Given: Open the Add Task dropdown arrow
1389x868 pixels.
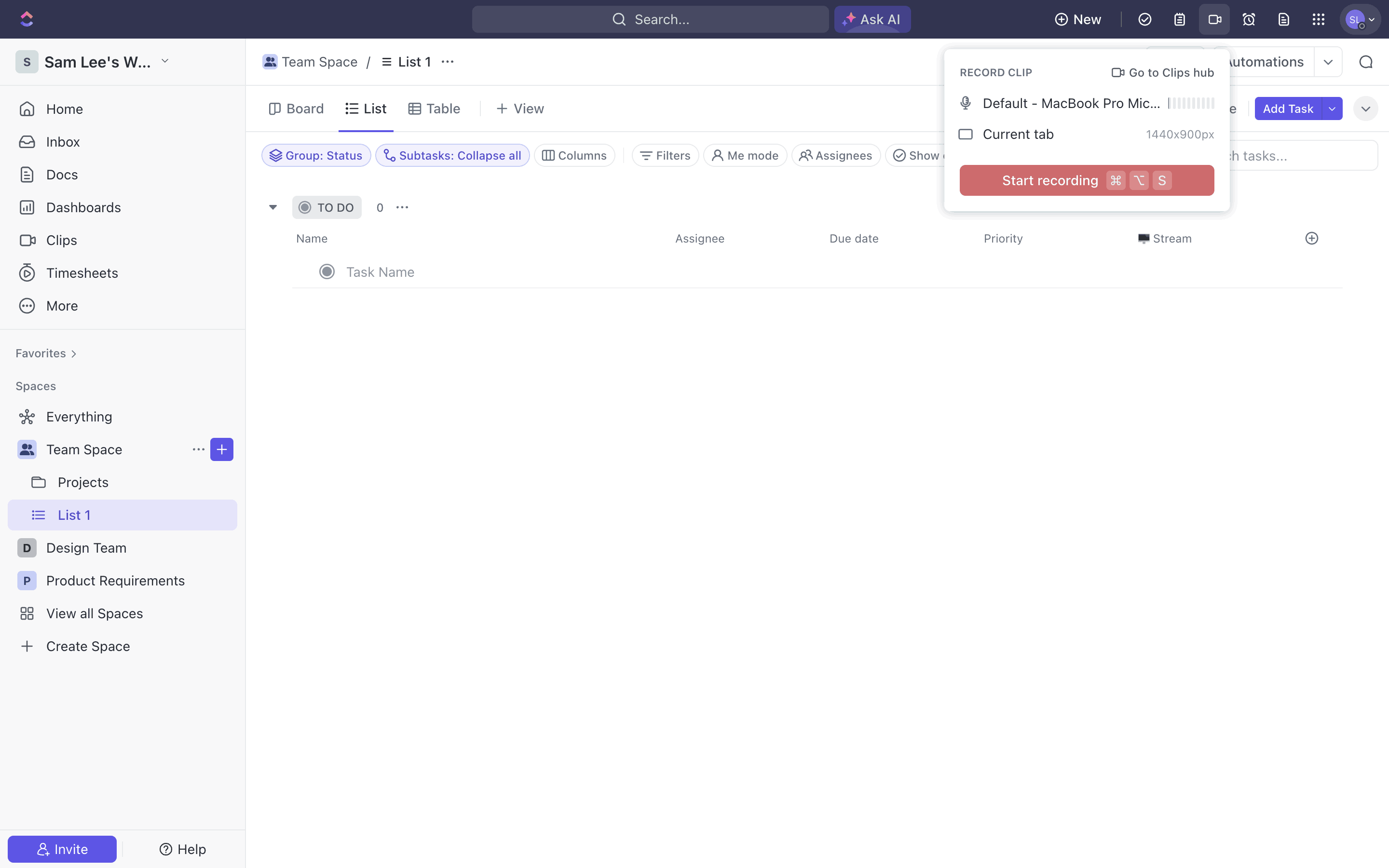Looking at the screenshot, I should coord(1332,108).
